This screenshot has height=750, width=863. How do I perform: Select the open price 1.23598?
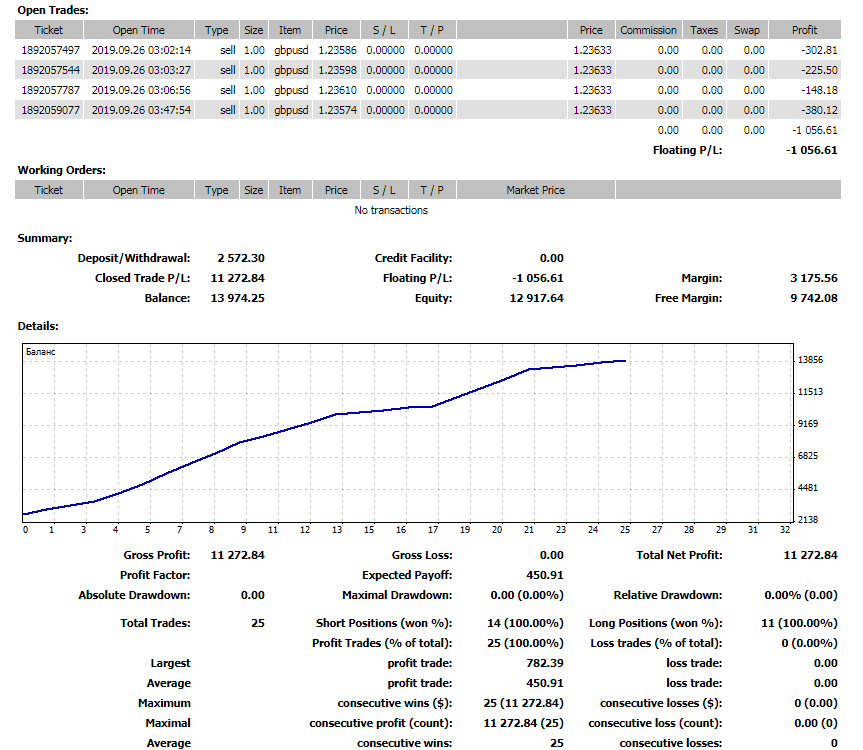point(336,70)
